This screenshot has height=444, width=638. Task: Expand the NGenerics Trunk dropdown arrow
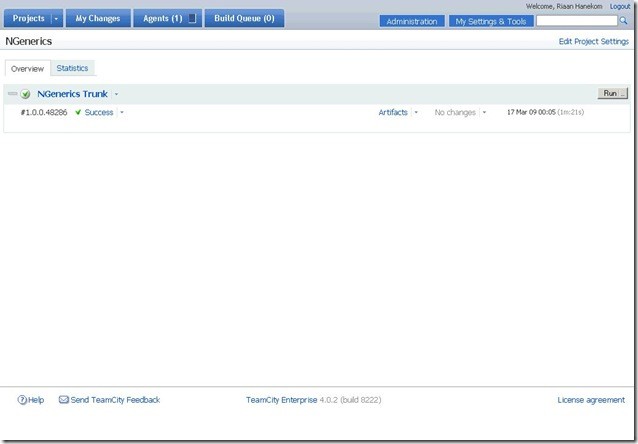pyautogui.click(x=116, y=94)
